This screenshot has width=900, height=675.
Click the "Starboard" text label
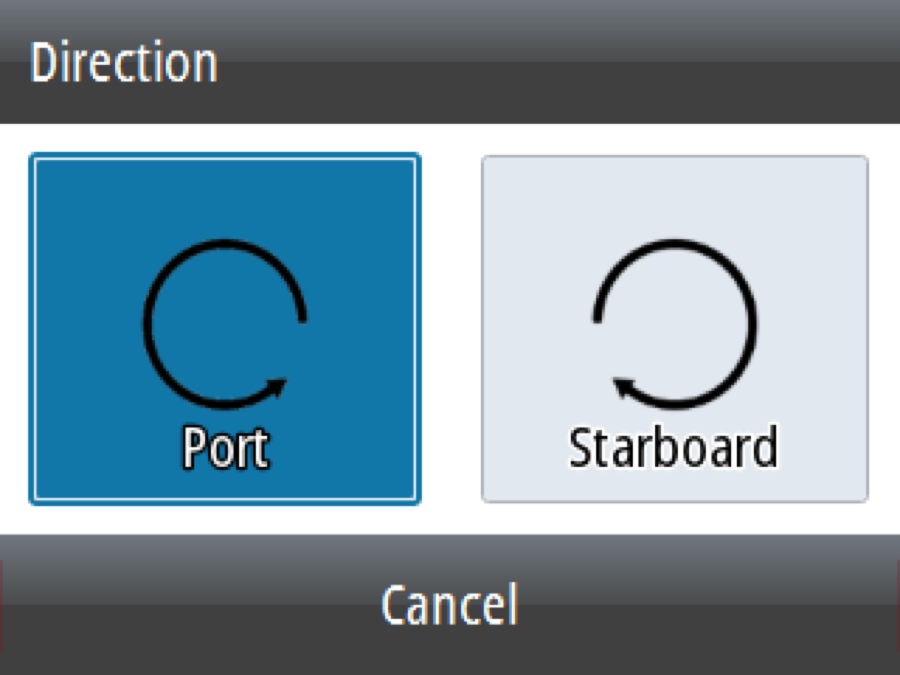(x=673, y=448)
